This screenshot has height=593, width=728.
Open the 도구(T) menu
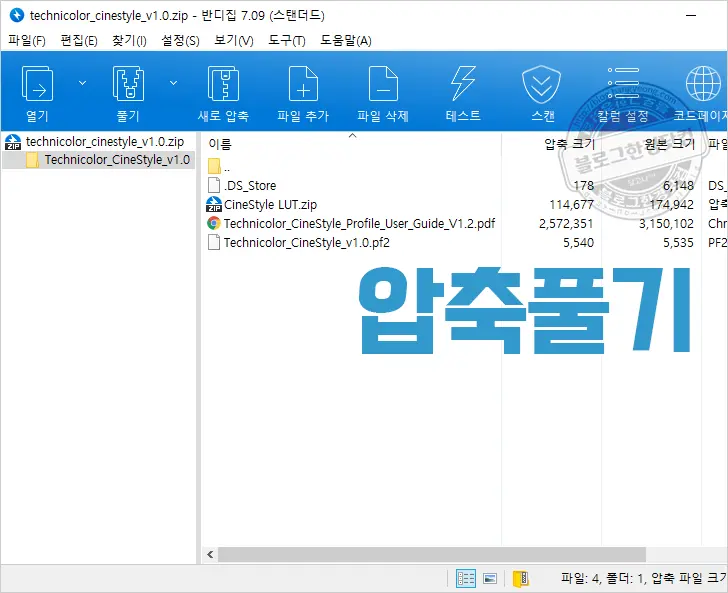tap(287, 40)
